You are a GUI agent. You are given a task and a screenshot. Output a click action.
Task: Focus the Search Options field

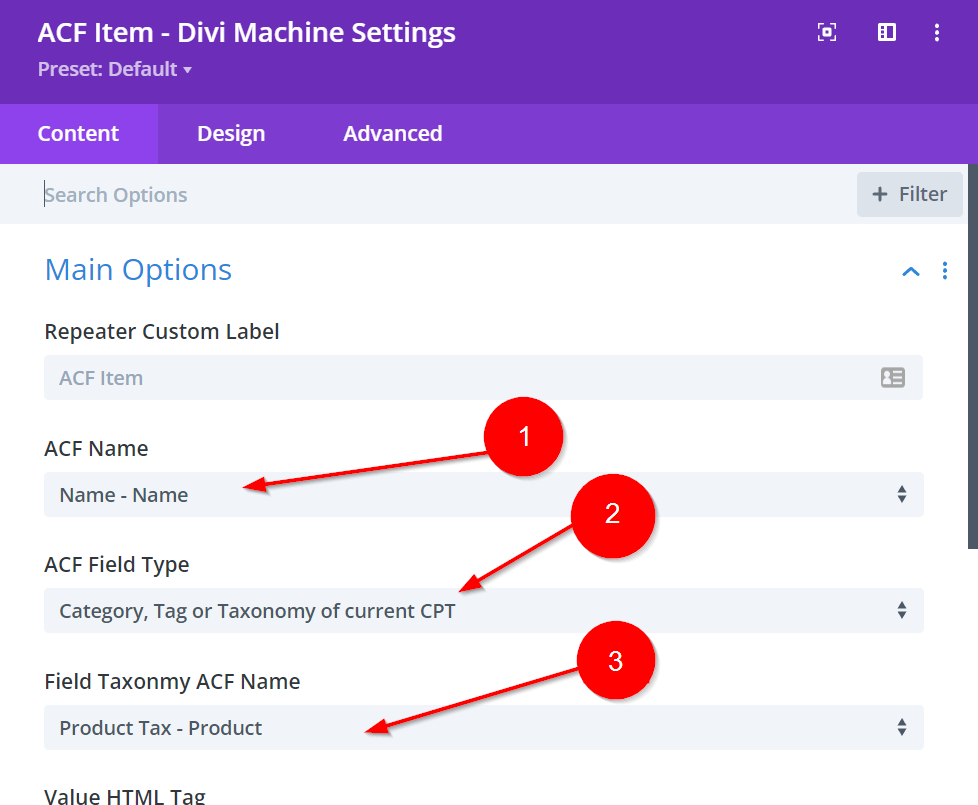click(x=440, y=195)
